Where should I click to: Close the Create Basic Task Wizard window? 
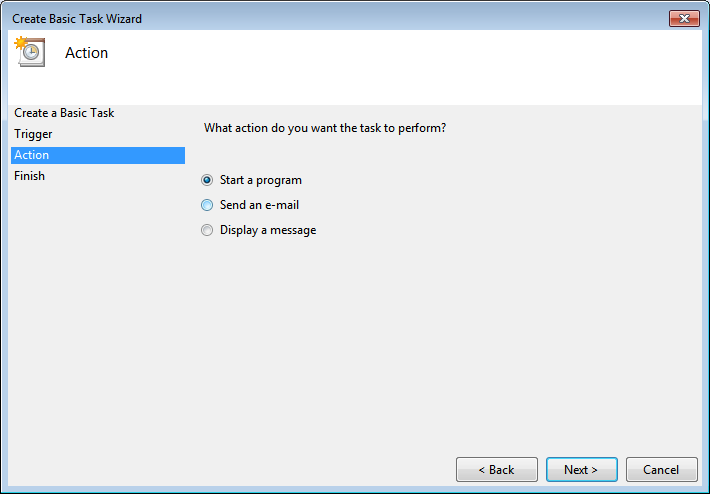point(685,18)
